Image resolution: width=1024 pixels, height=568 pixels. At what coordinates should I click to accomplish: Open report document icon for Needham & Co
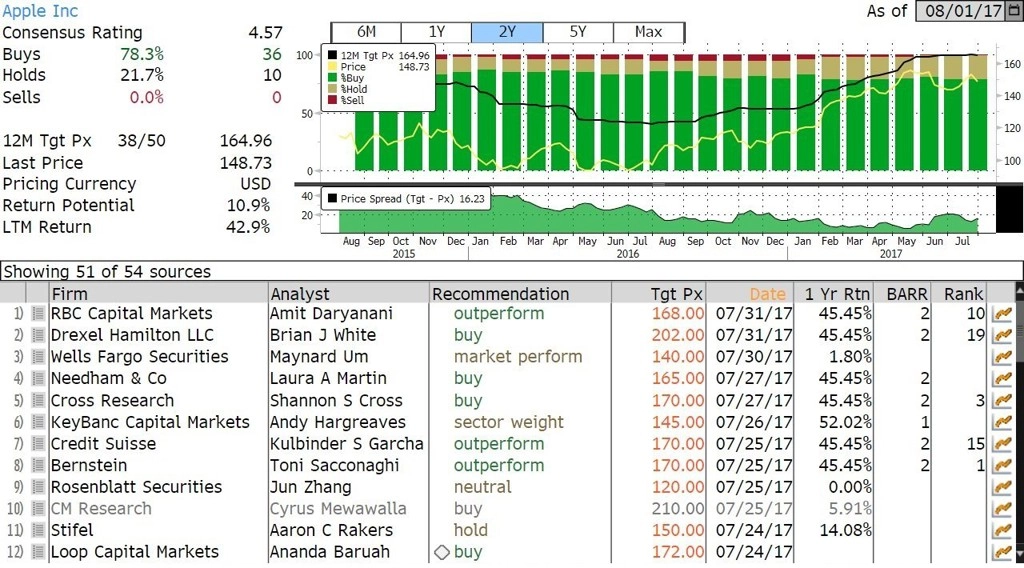tap(38, 378)
